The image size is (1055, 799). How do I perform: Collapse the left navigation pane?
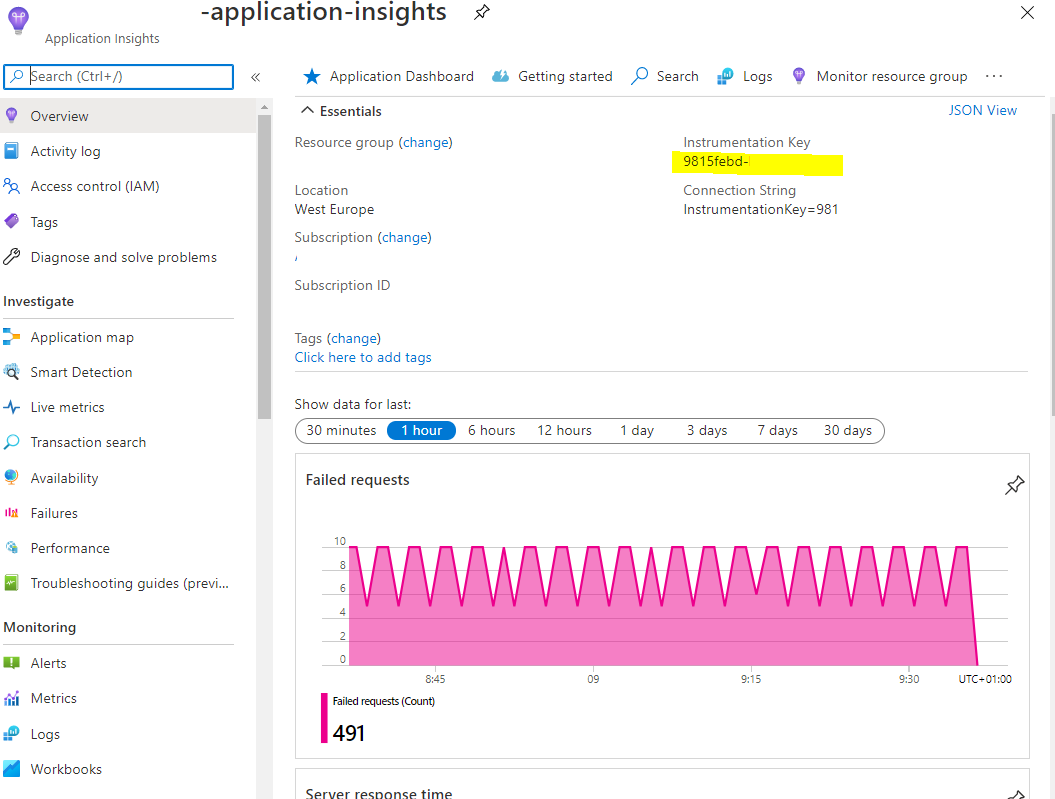257,76
